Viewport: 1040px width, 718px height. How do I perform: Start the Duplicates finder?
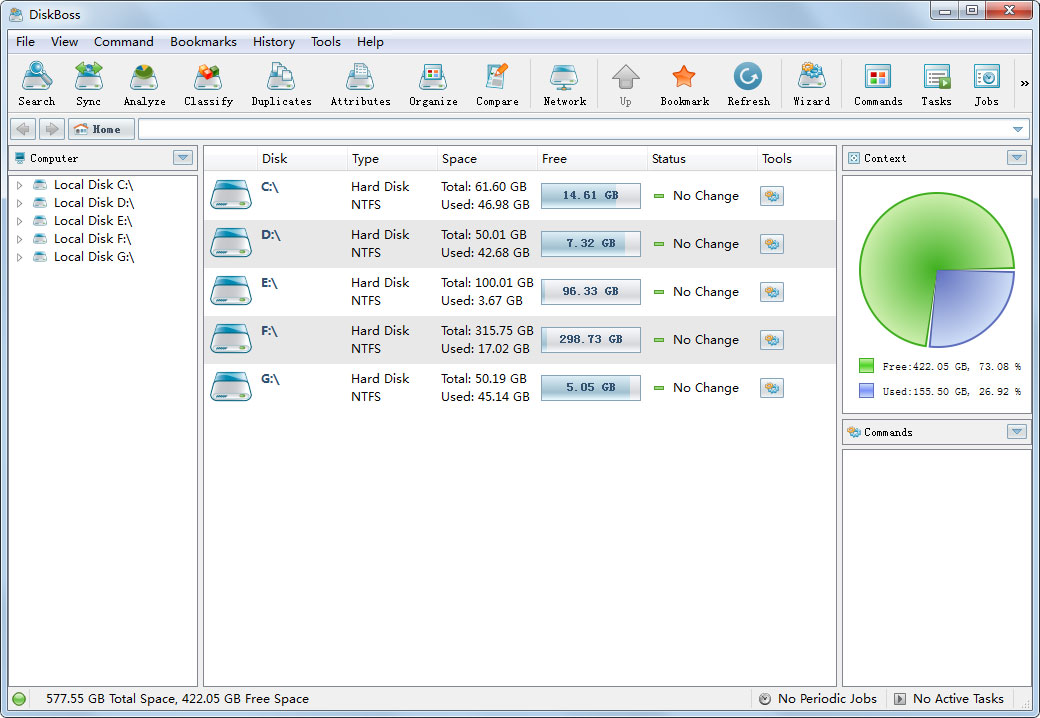pos(281,84)
